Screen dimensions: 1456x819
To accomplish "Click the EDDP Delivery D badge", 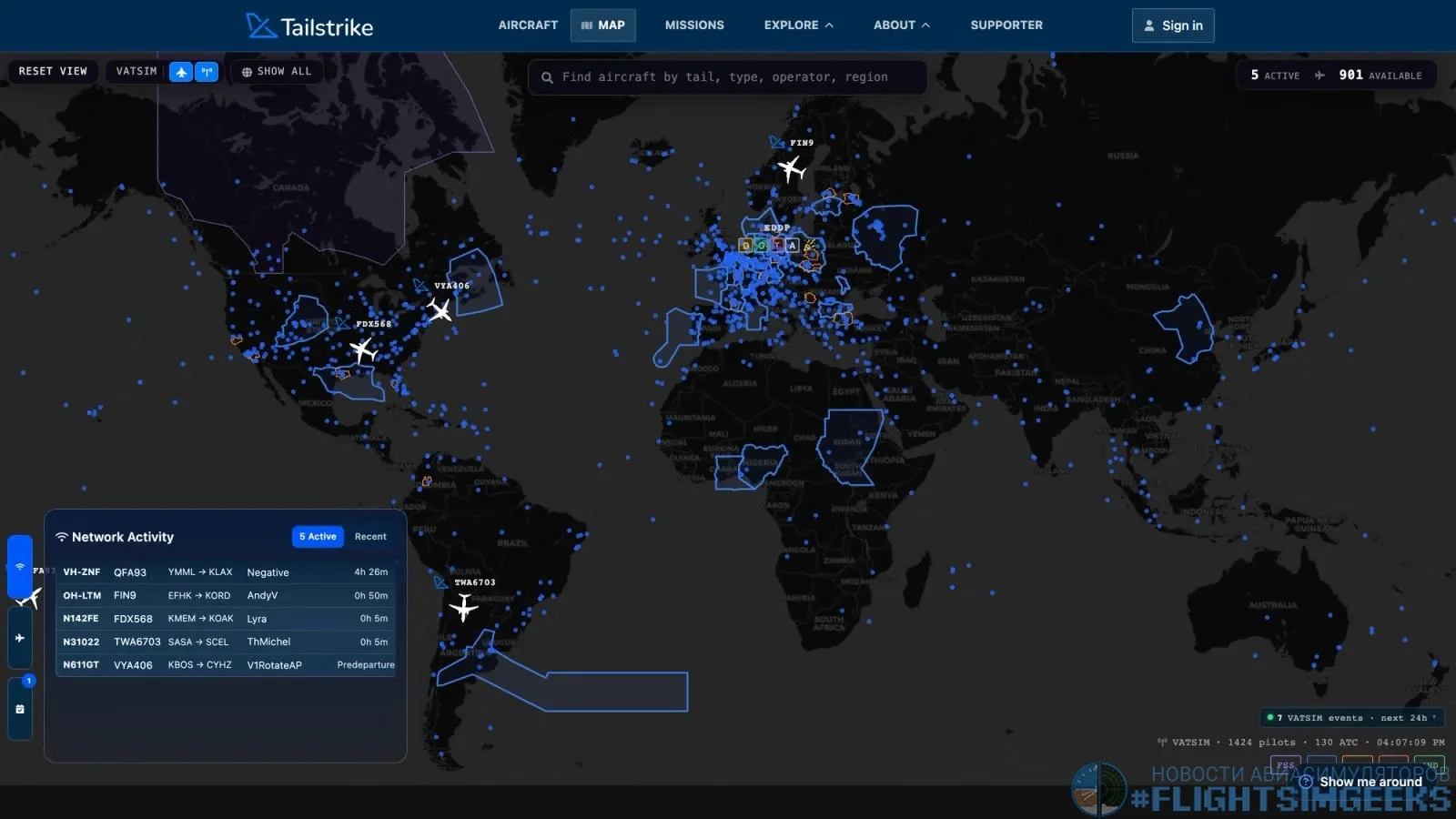I will [746, 245].
